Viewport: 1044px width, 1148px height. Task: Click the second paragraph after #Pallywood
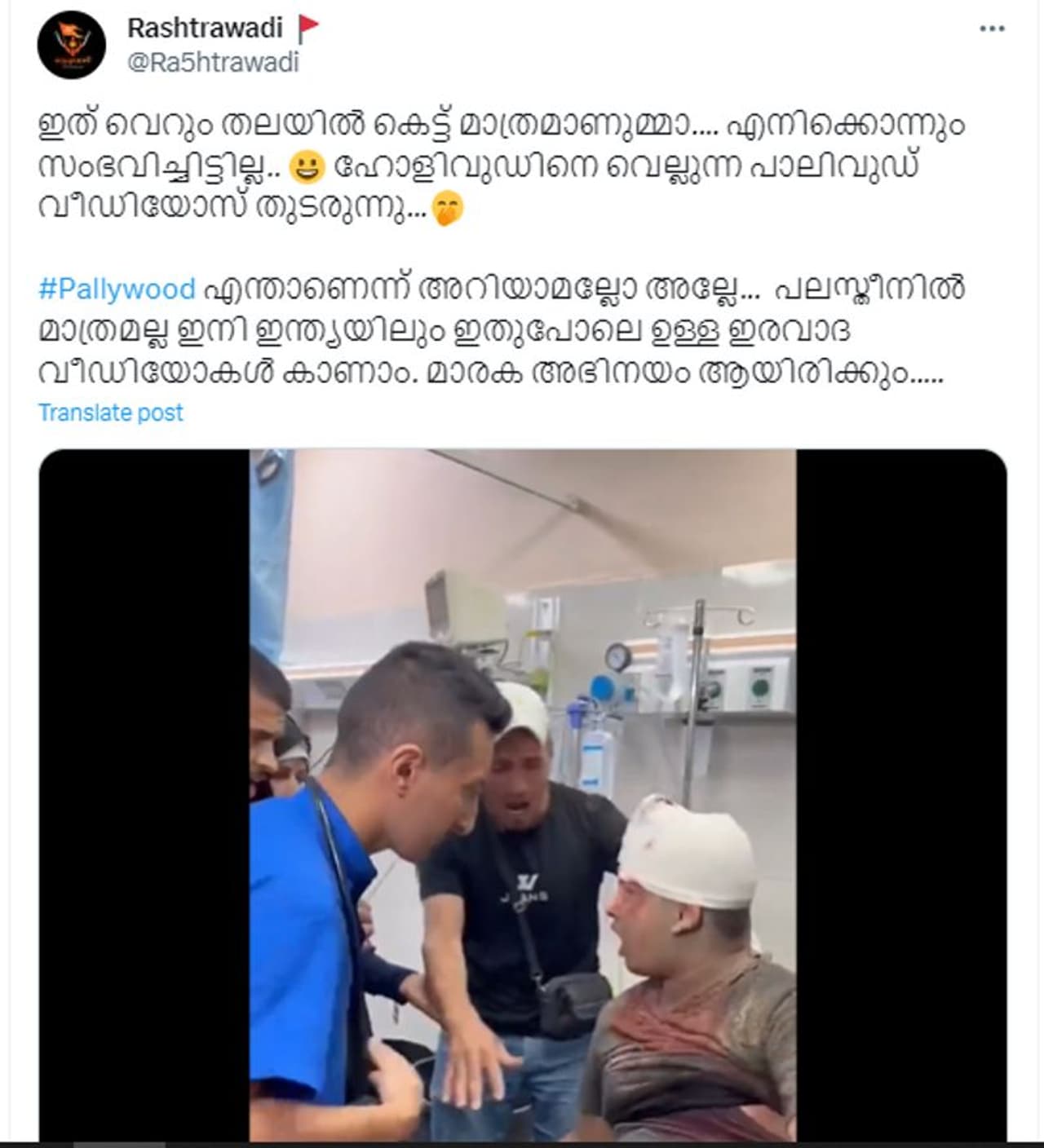(502, 330)
